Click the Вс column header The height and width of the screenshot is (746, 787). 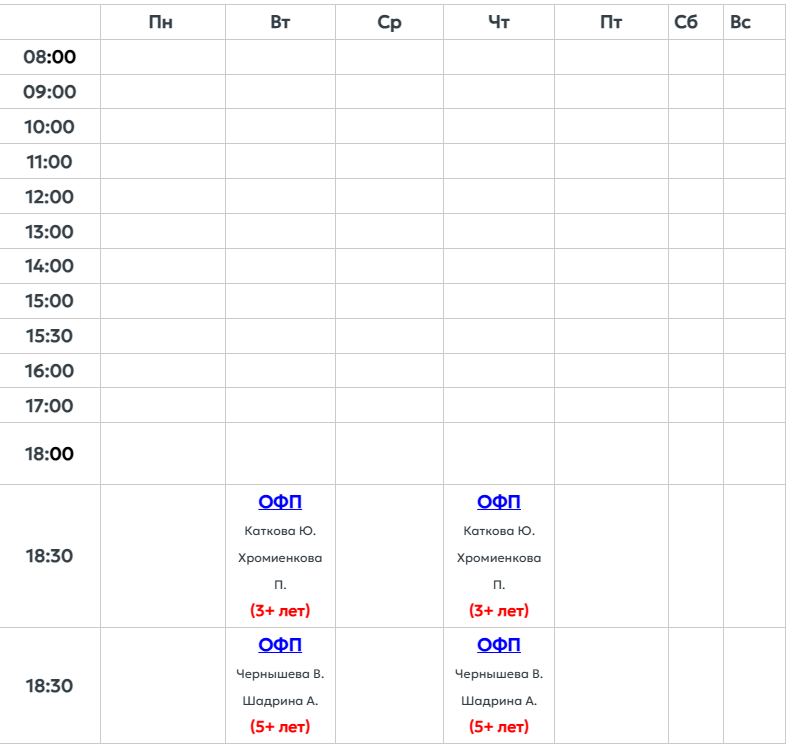tap(740, 22)
